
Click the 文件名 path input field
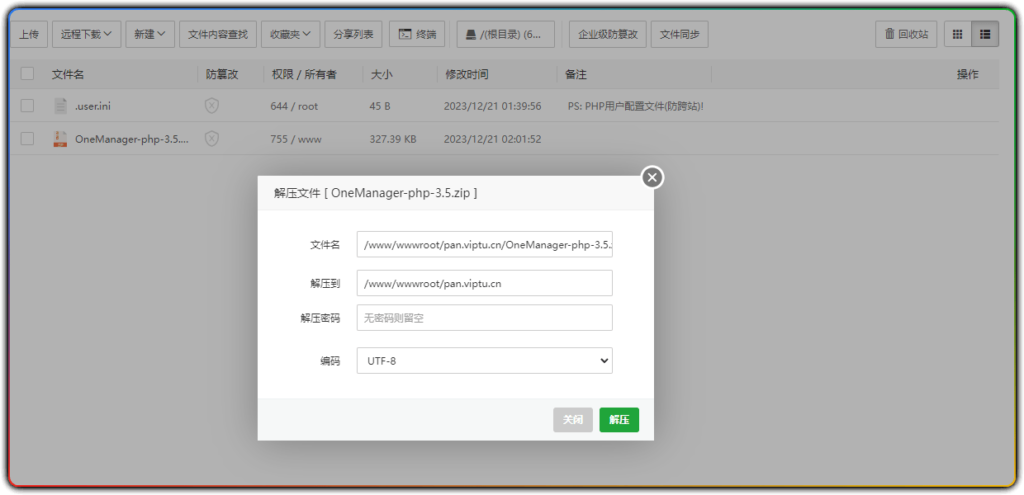pyautogui.click(x=485, y=244)
